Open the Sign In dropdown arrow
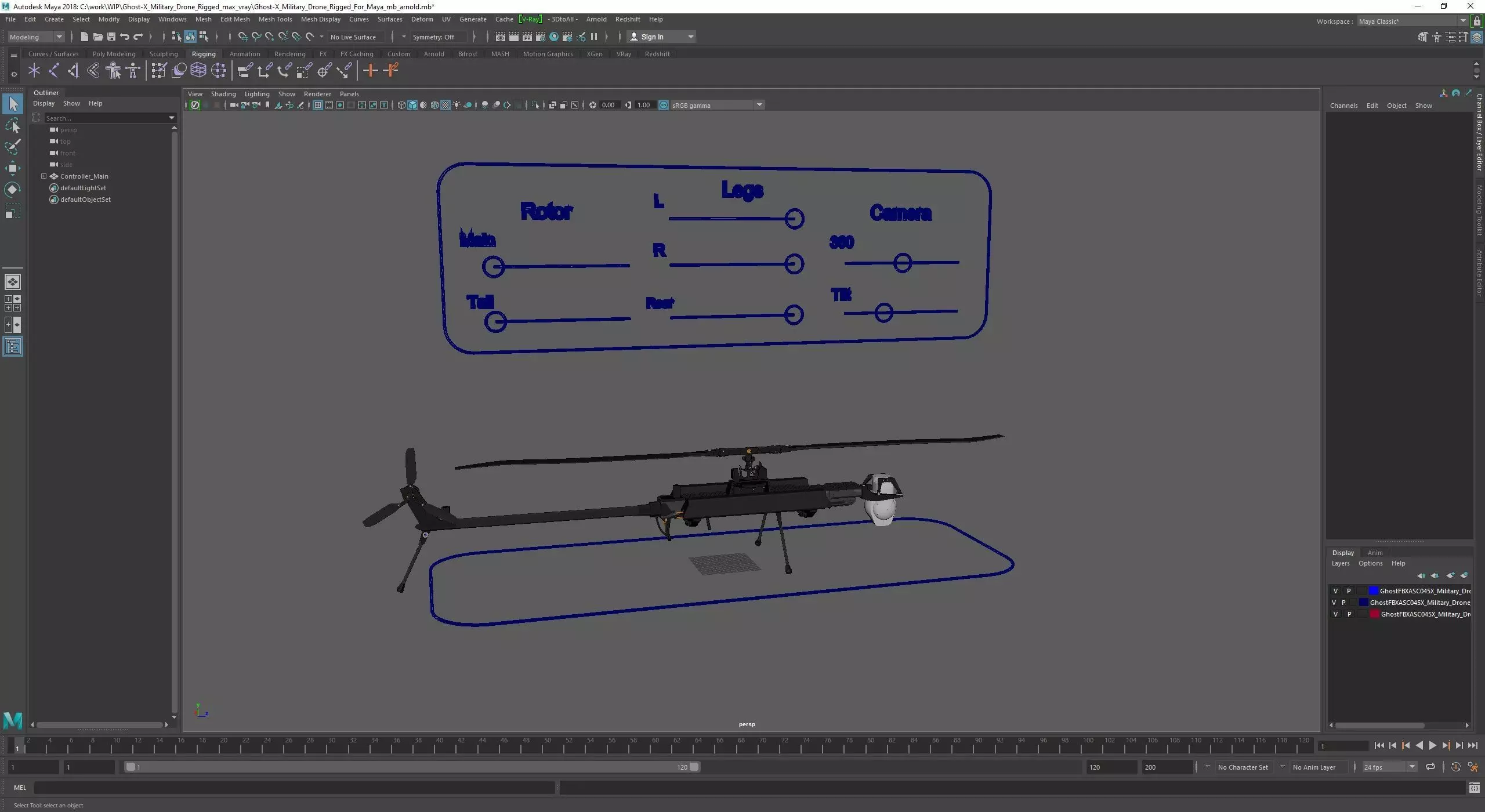 point(690,37)
